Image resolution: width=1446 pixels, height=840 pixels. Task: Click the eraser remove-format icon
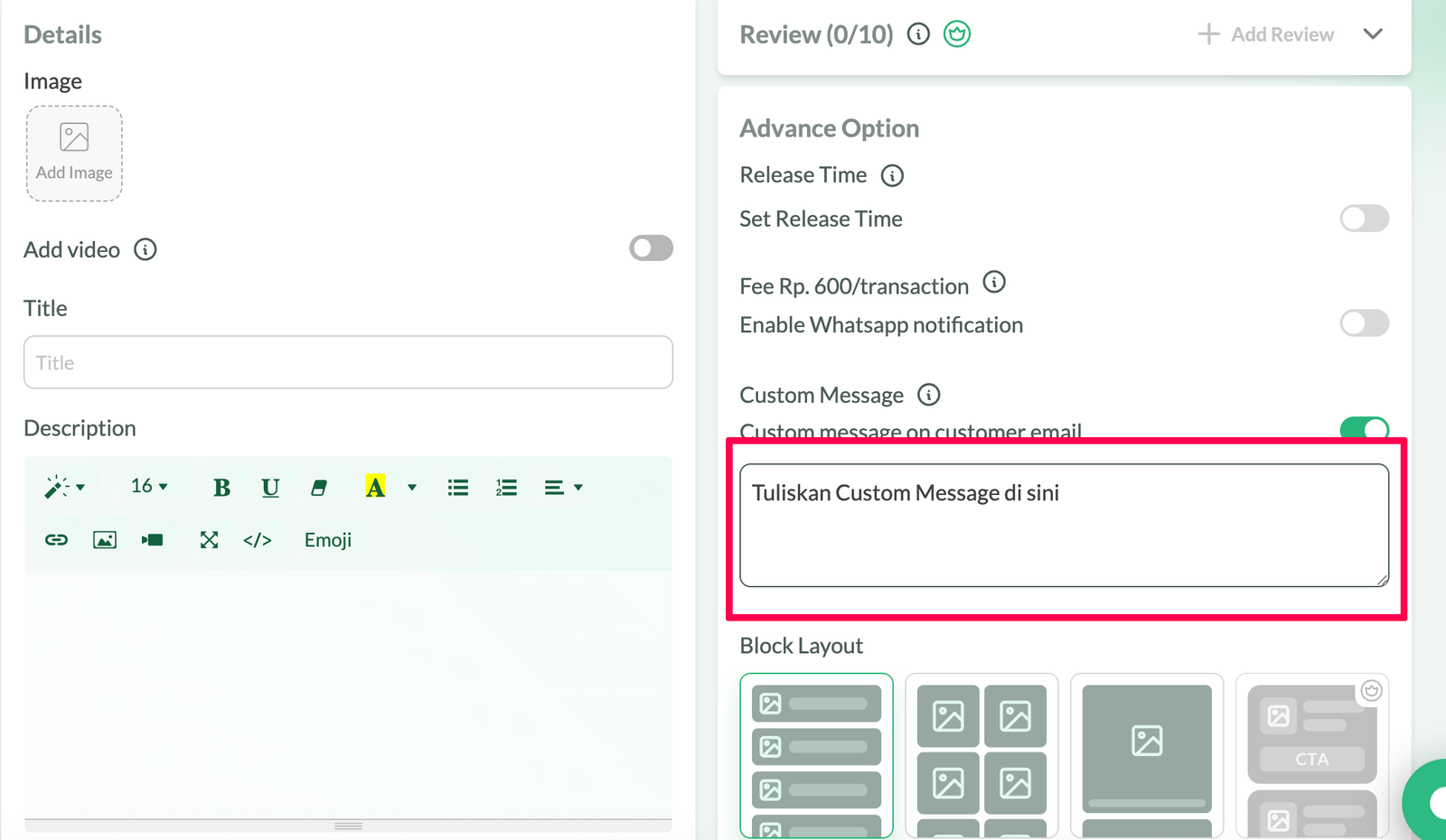click(x=318, y=488)
